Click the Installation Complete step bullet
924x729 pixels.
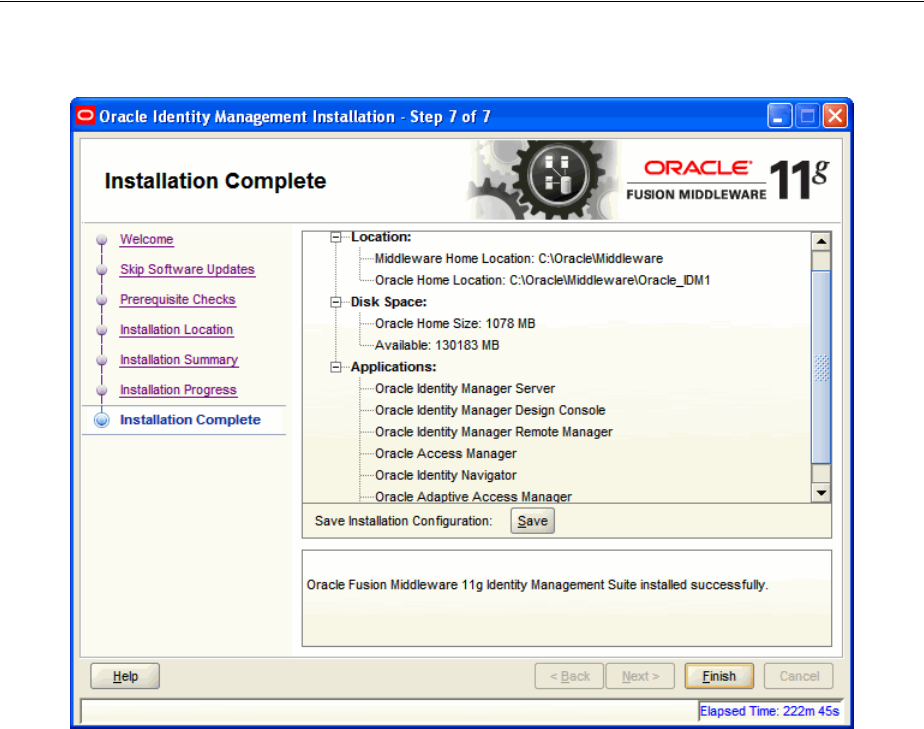[x=102, y=420]
